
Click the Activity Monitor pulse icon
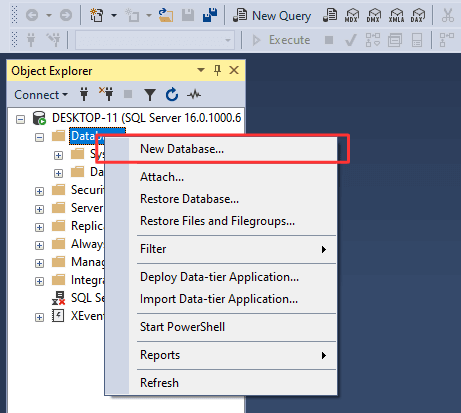tap(194, 95)
